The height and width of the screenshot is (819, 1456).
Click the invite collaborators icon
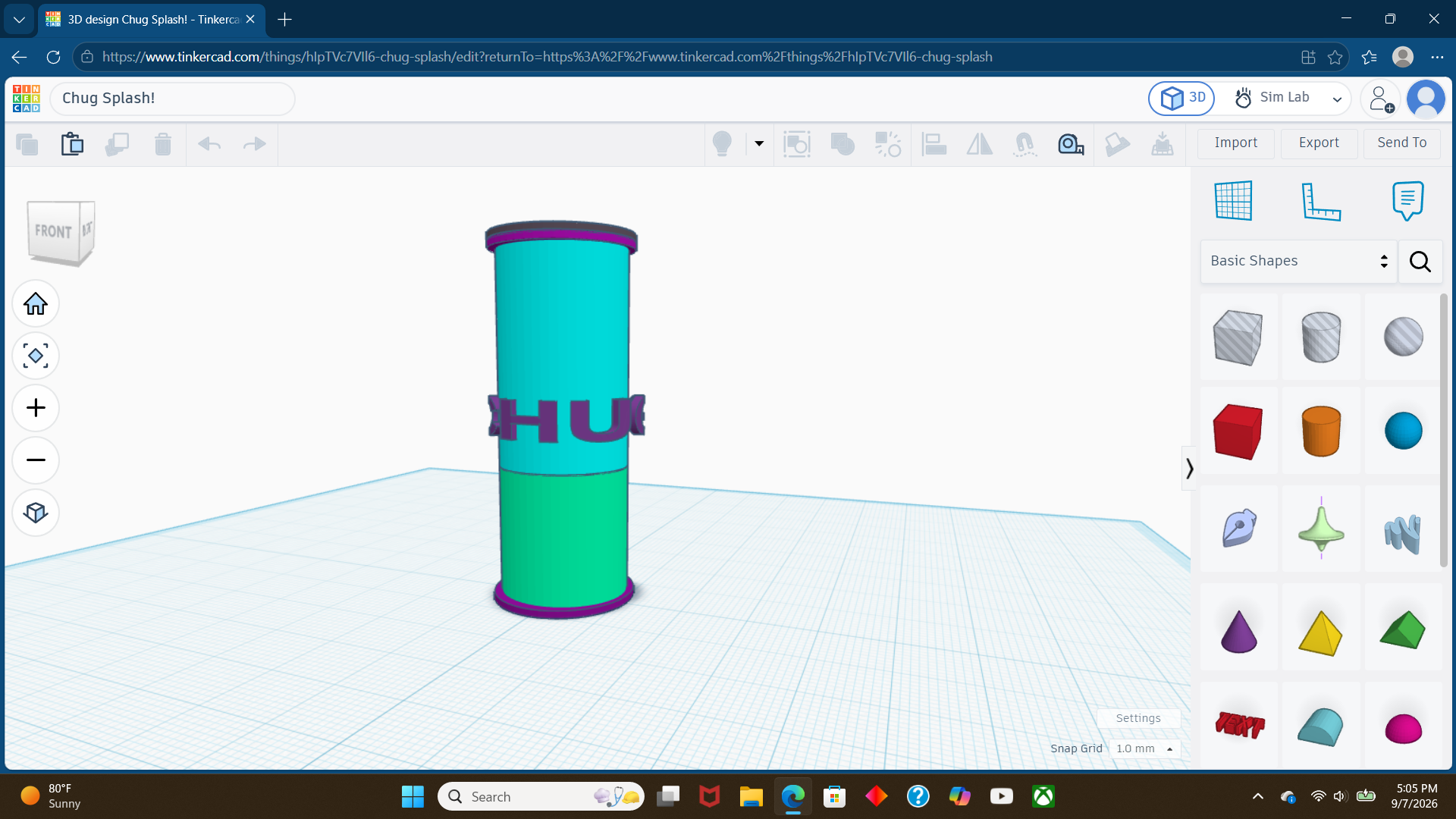coord(1380,99)
